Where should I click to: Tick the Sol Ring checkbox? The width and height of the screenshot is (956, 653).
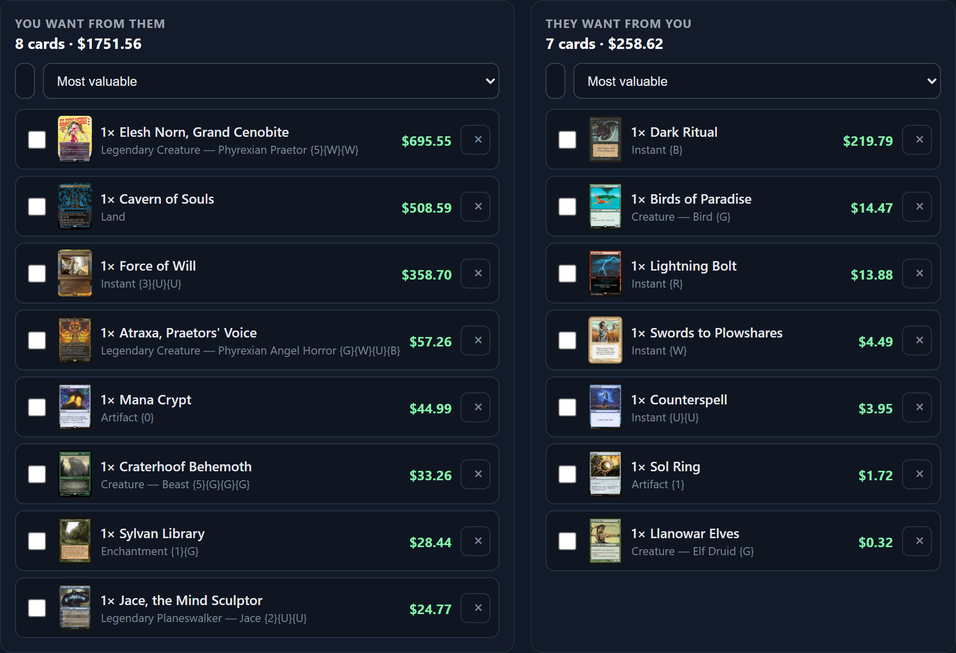pyautogui.click(x=567, y=474)
